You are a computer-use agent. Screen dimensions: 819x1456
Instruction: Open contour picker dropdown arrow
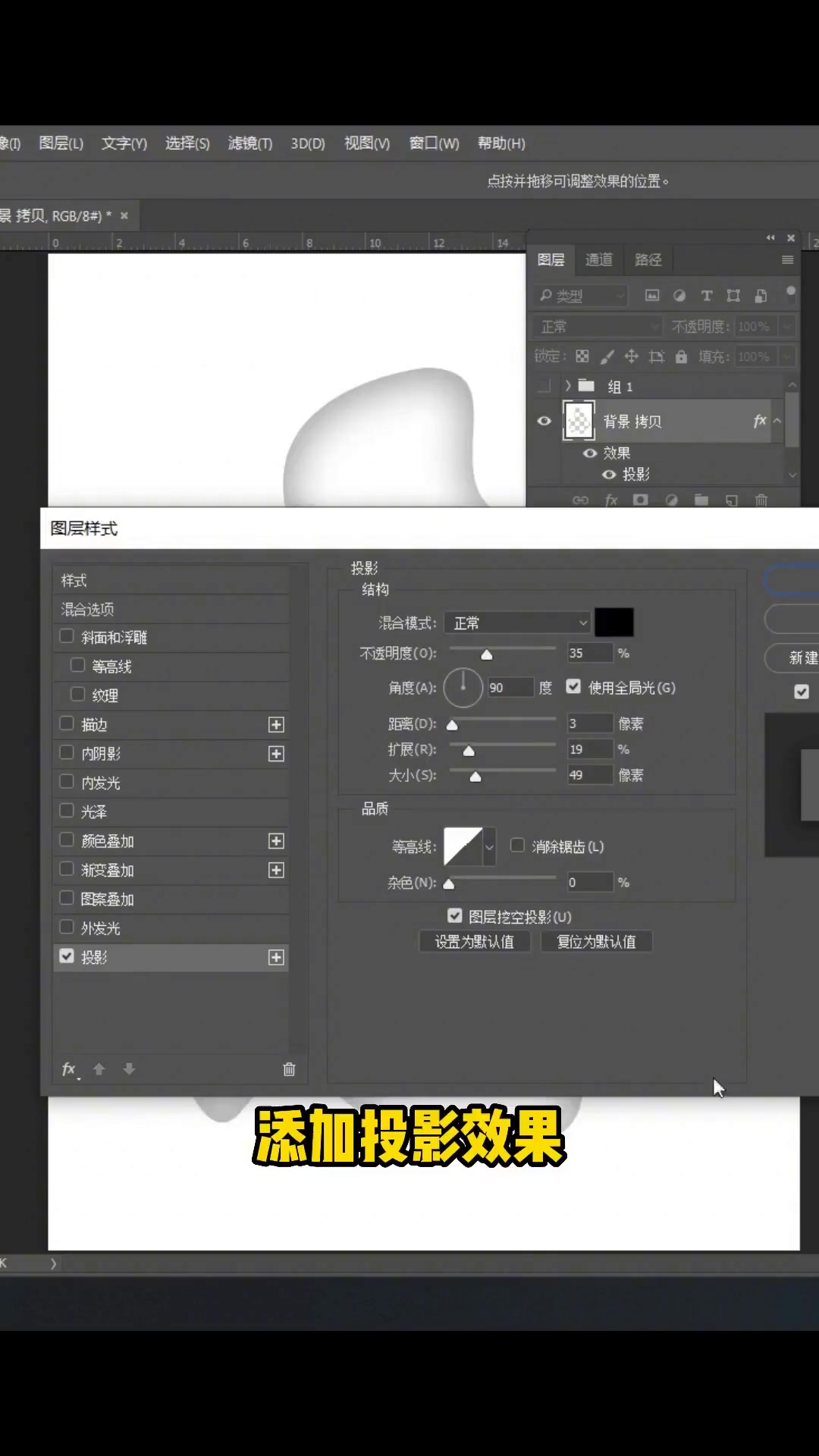point(490,847)
